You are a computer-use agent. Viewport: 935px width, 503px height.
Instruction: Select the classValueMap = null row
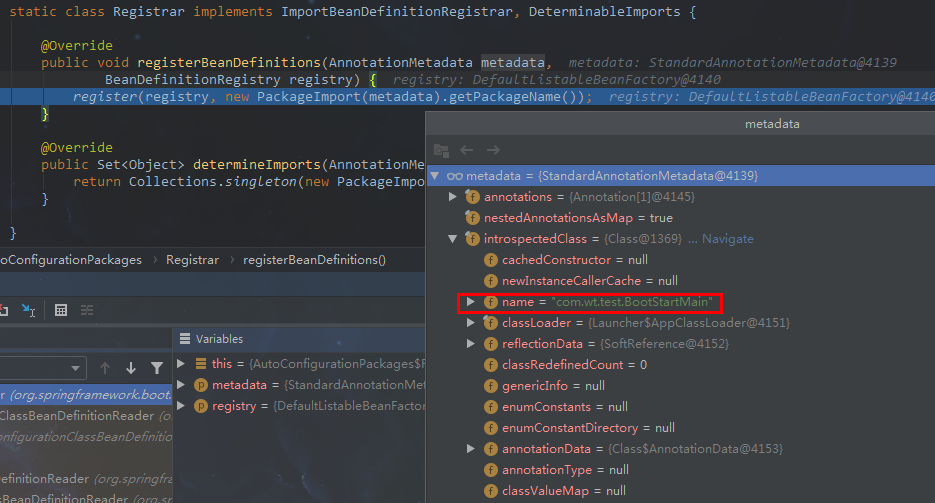pyautogui.click(x=681, y=491)
